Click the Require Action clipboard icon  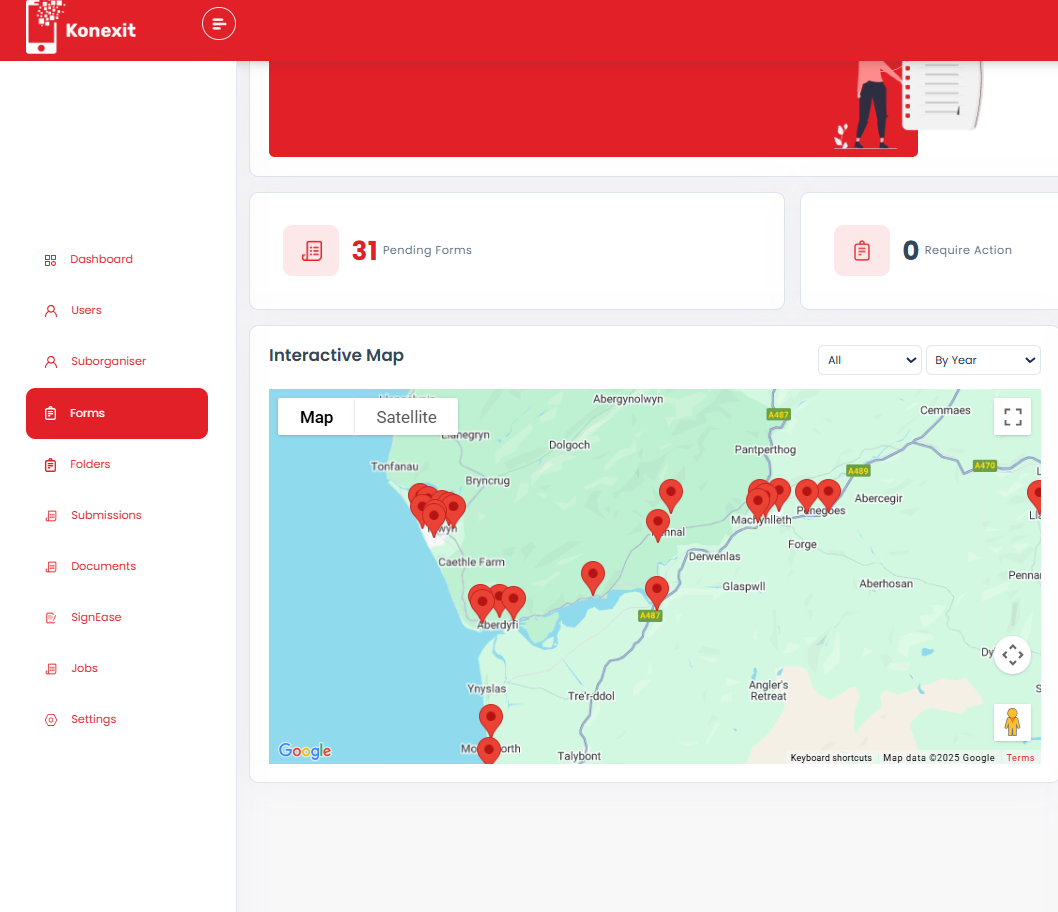(861, 250)
